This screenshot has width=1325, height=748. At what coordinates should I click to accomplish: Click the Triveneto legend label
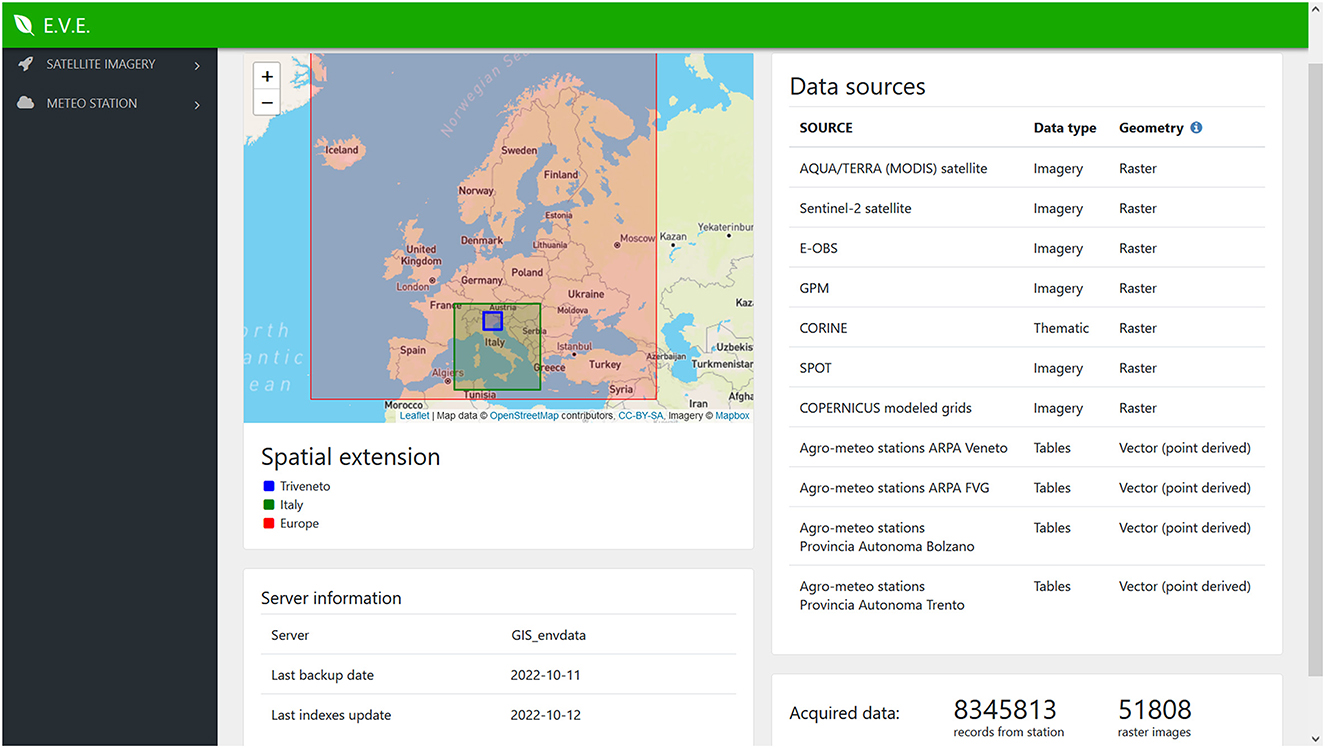coord(305,486)
